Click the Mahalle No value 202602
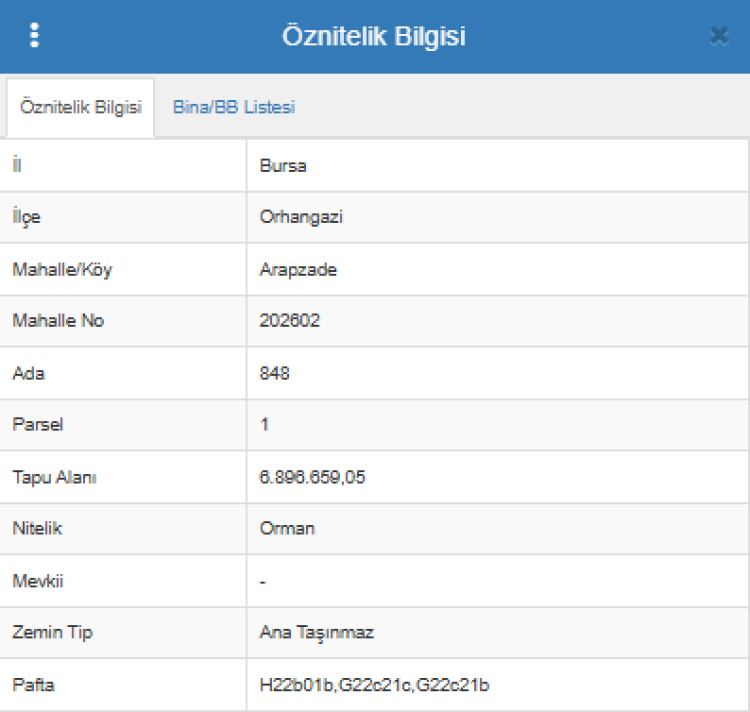The width and height of the screenshot is (750, 712). click(290, 321)
